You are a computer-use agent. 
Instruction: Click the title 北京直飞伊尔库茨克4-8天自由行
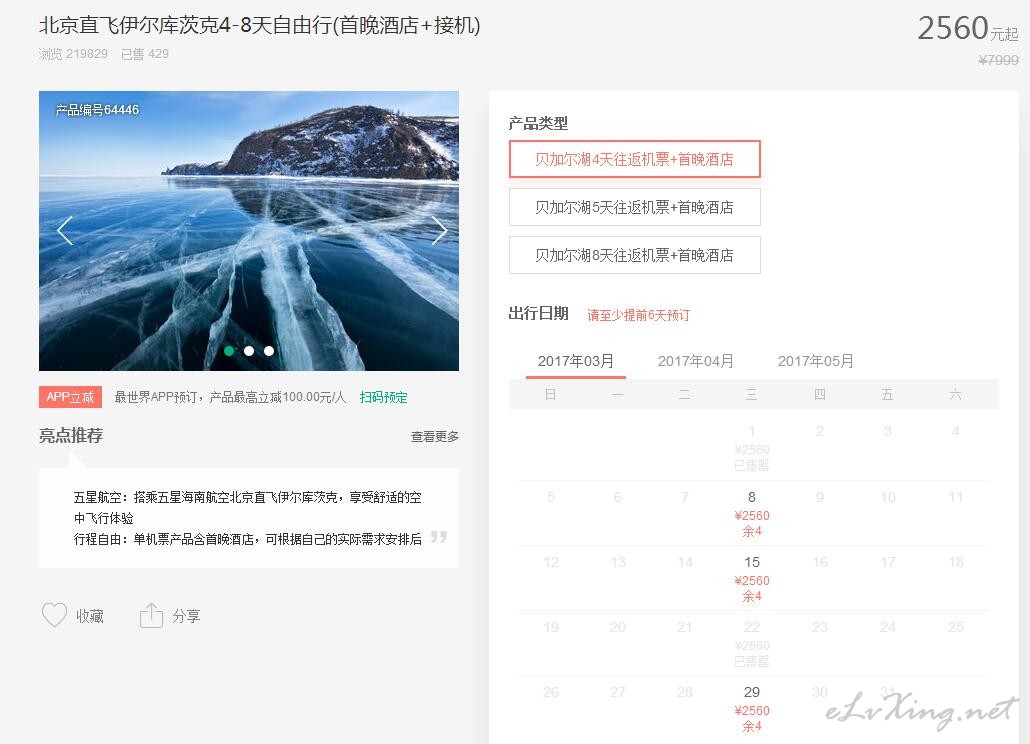point(259,25)
